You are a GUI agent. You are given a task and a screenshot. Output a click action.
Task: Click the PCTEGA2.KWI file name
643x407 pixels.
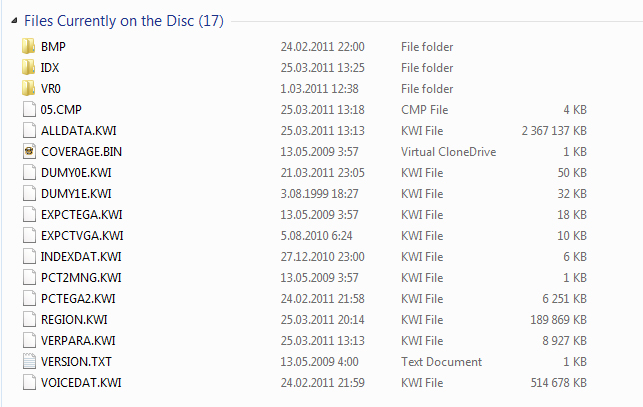[78, 298]
